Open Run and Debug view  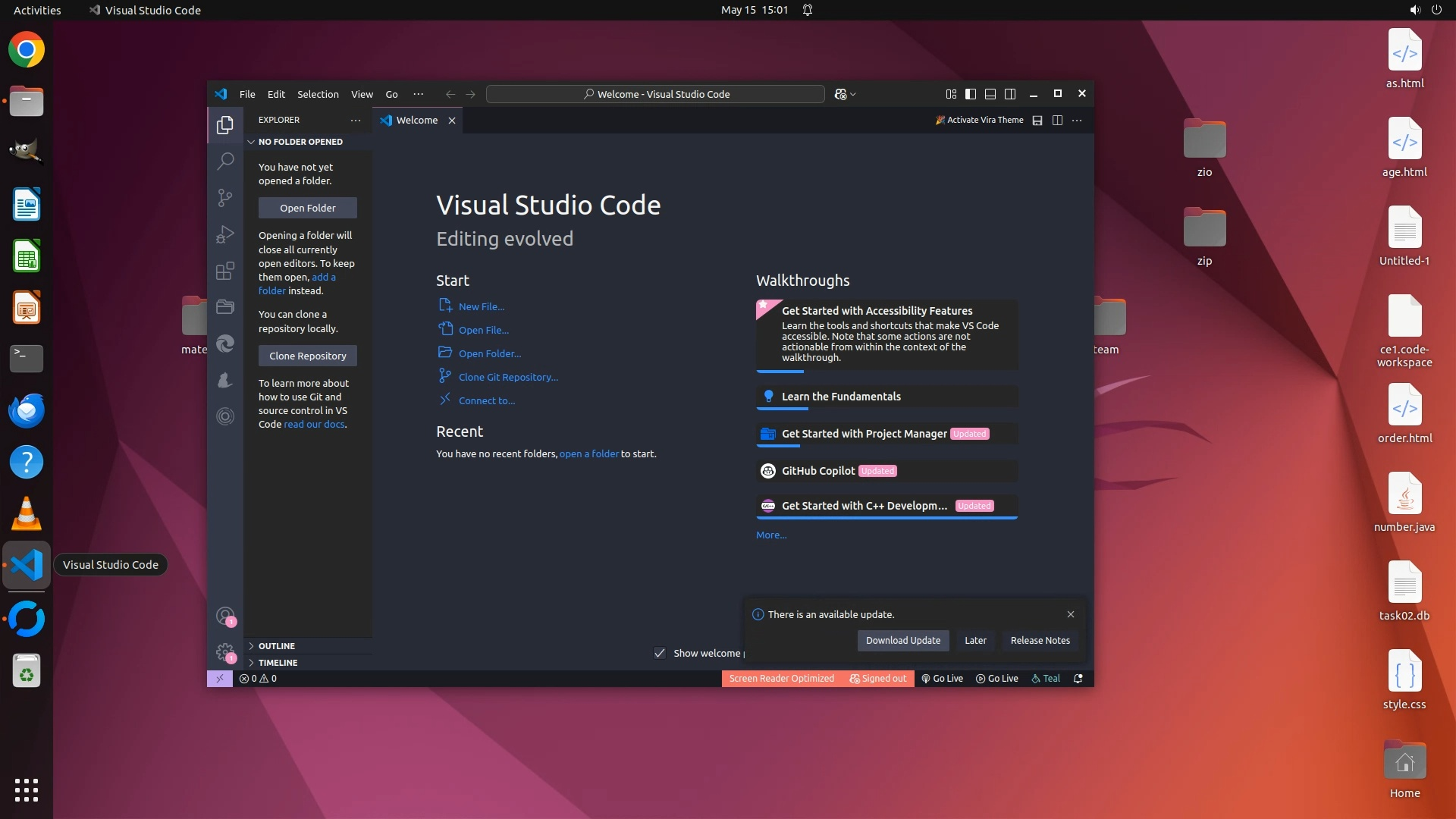pos(225,234)
